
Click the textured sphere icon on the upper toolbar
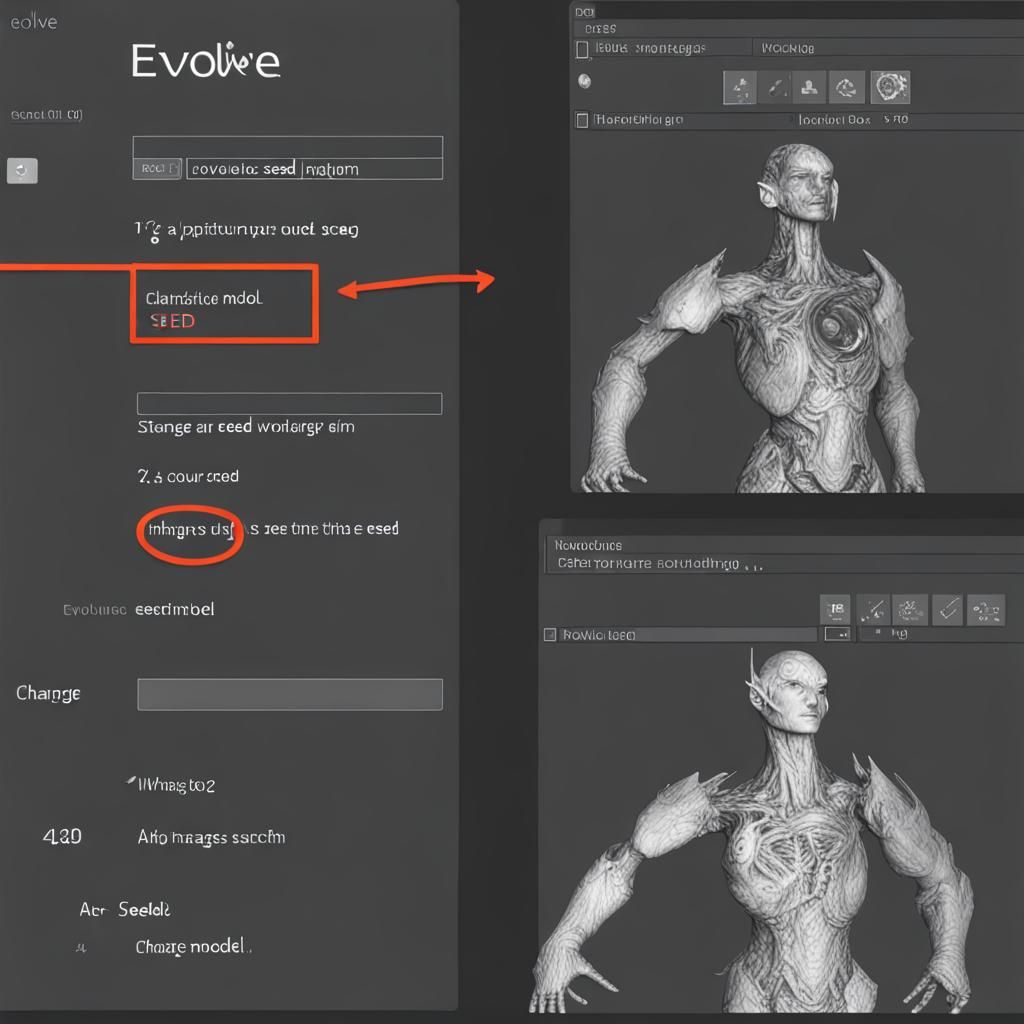pyautogui.click(x=890, y=87)
